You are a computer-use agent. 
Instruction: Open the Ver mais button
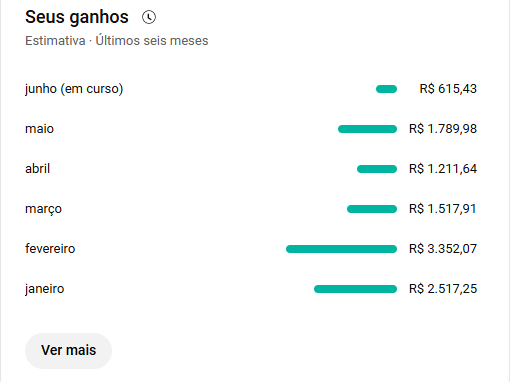click(68, 351)
